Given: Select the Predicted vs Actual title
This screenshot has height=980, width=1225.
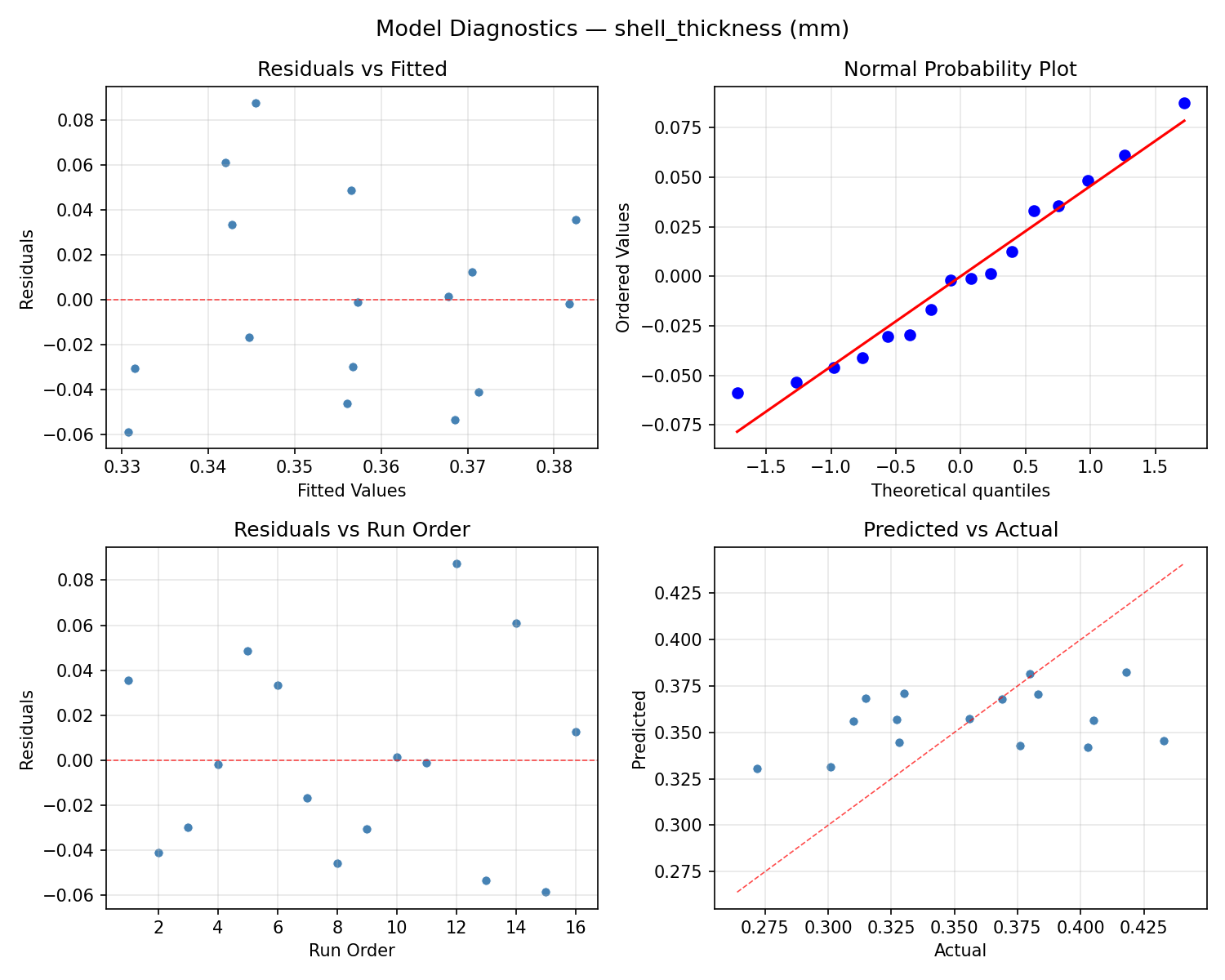Looking at the screenshot, I should [960, 528].
